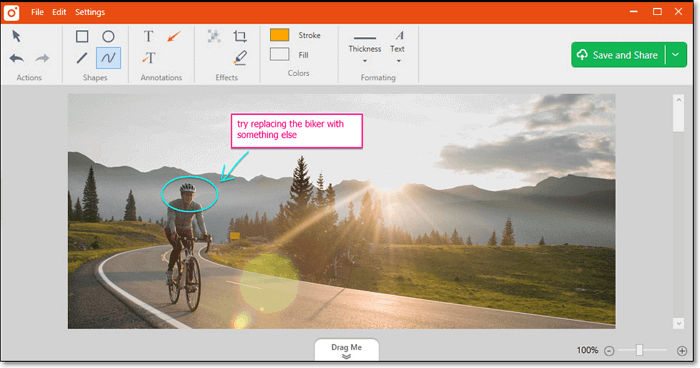Viewport: 700px width, 368px height.
Task: Open the Settings menu
Action: 90,12
